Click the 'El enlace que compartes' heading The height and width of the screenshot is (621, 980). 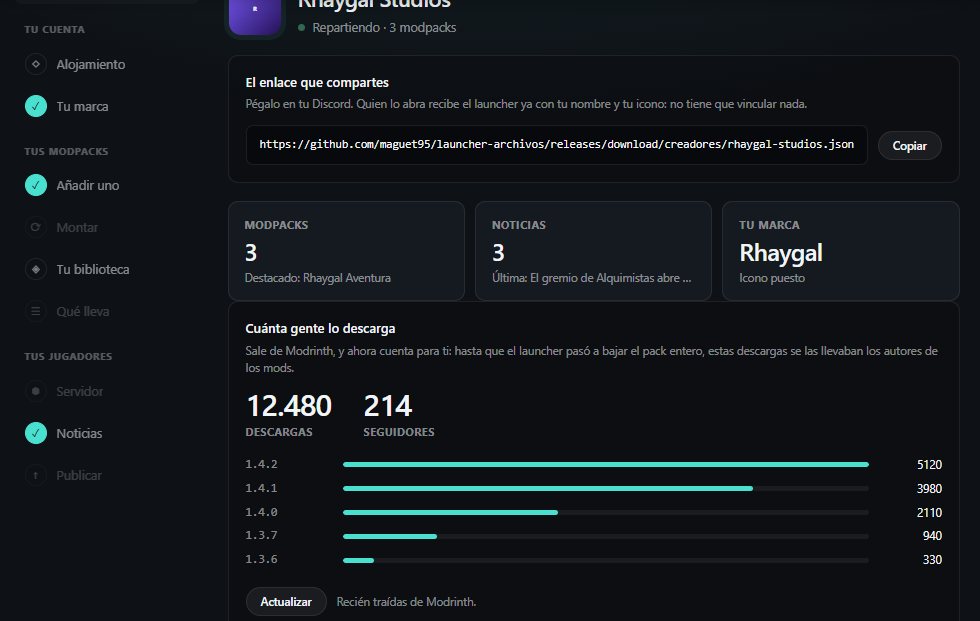coord(317,82)
